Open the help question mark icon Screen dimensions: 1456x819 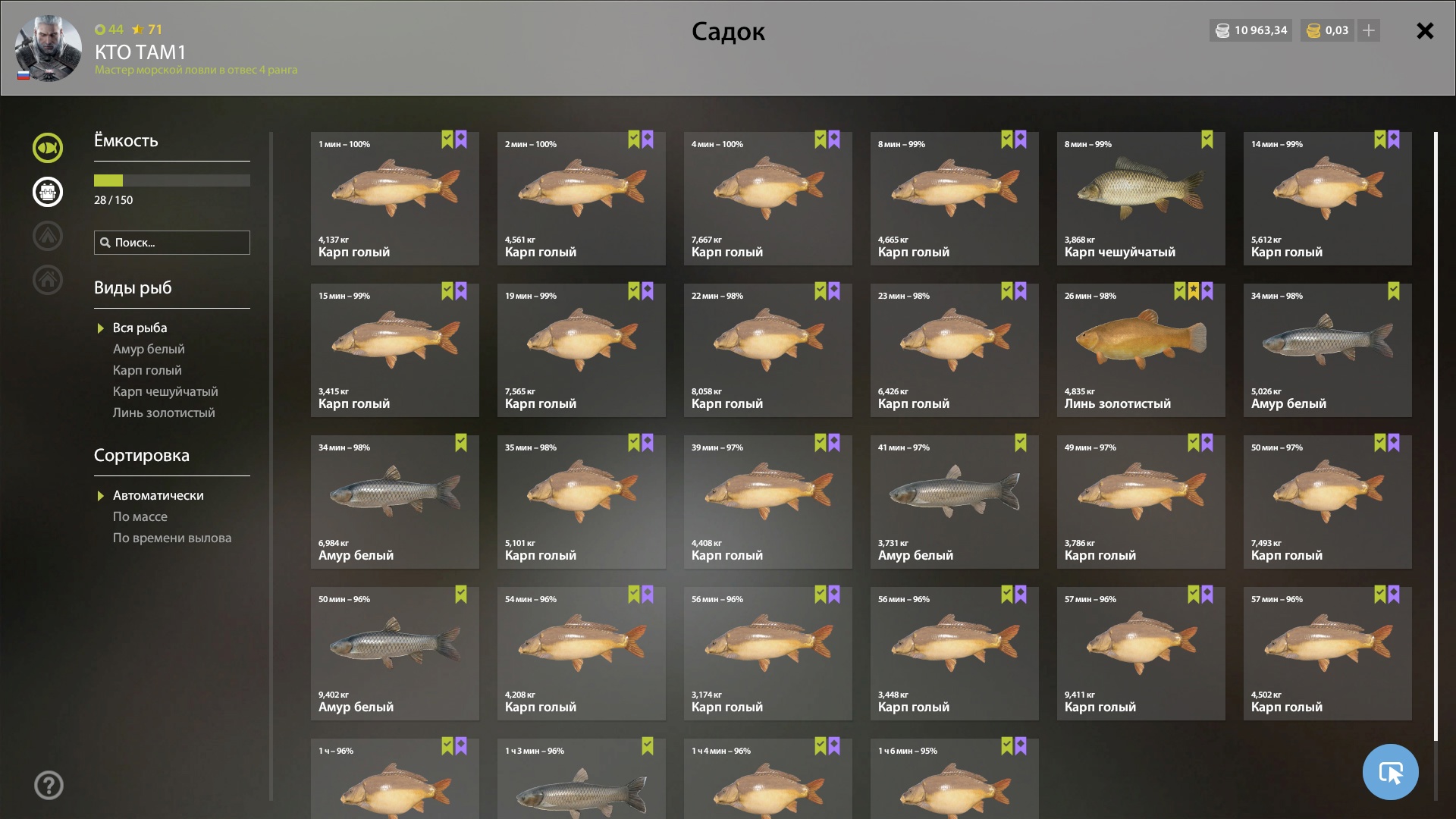pyautogui.click(x=49, y=785)
